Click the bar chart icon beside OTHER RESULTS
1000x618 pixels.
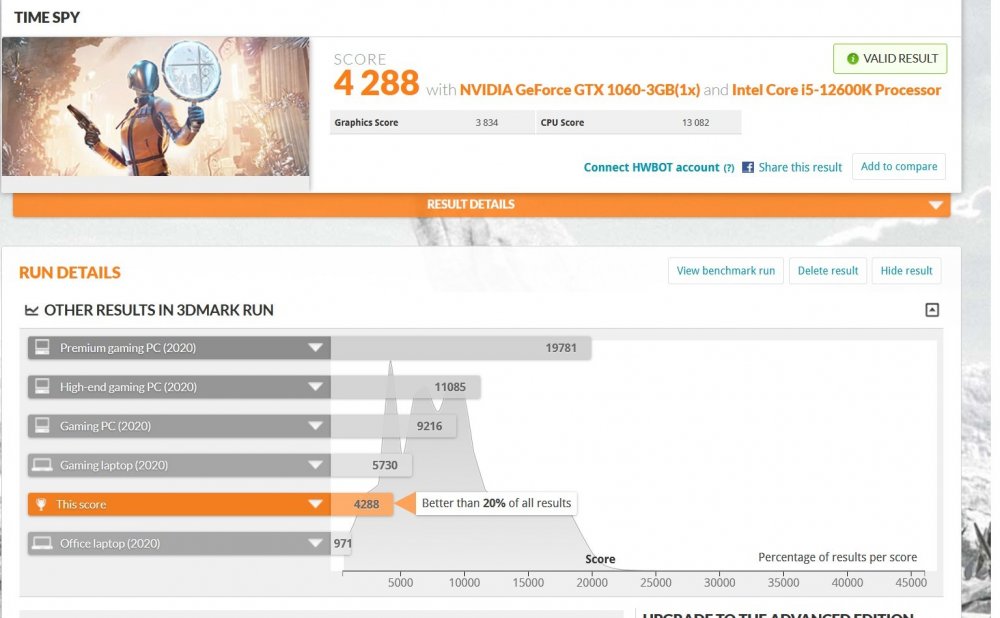[32, 310]
